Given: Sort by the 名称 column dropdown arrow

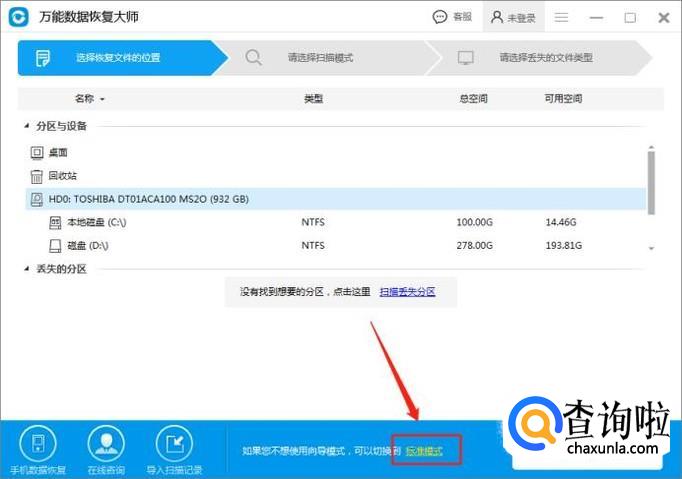Looking at the screenshot, I should pyautogui.click(x=102, y=100).
